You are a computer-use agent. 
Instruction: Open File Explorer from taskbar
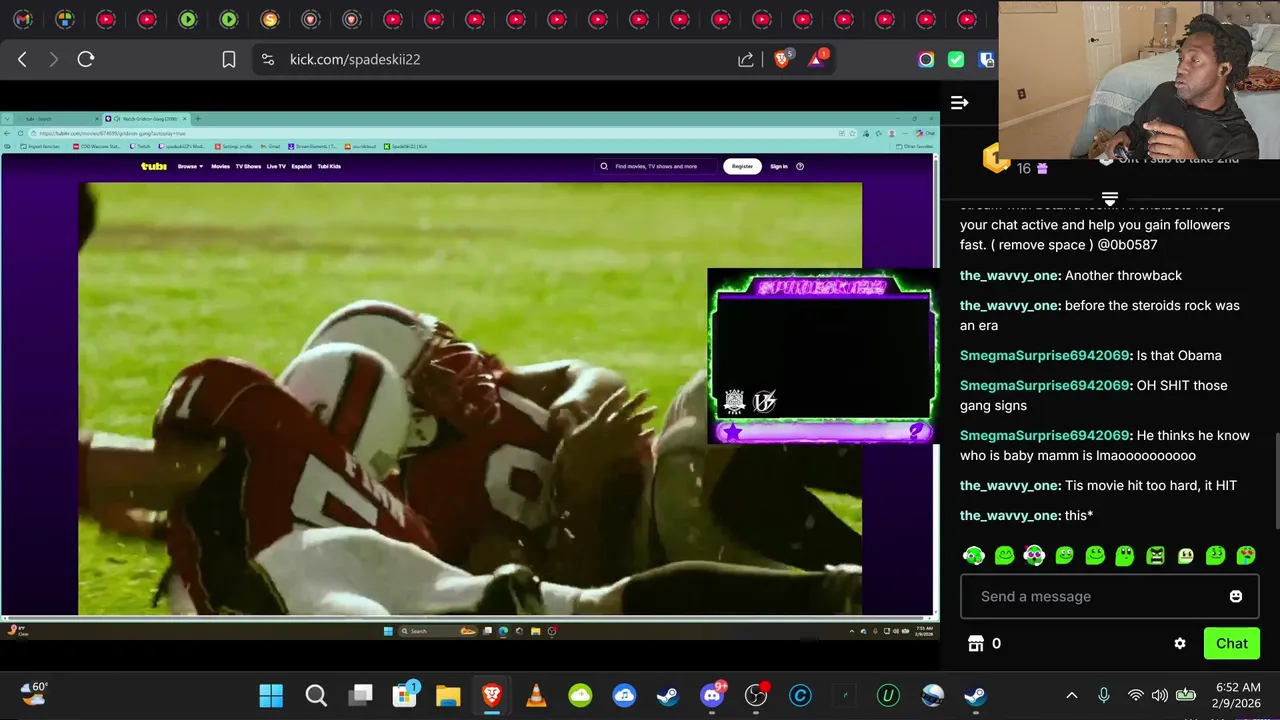[447, 695]
